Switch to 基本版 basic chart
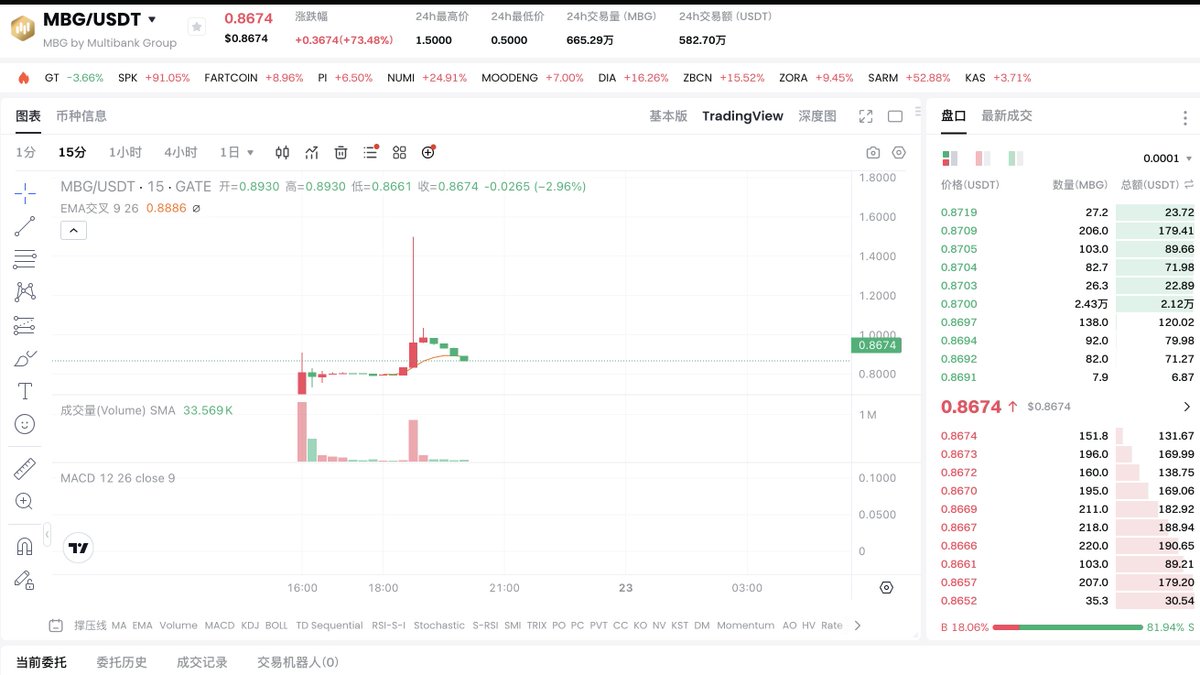 [x=668, y=116]
